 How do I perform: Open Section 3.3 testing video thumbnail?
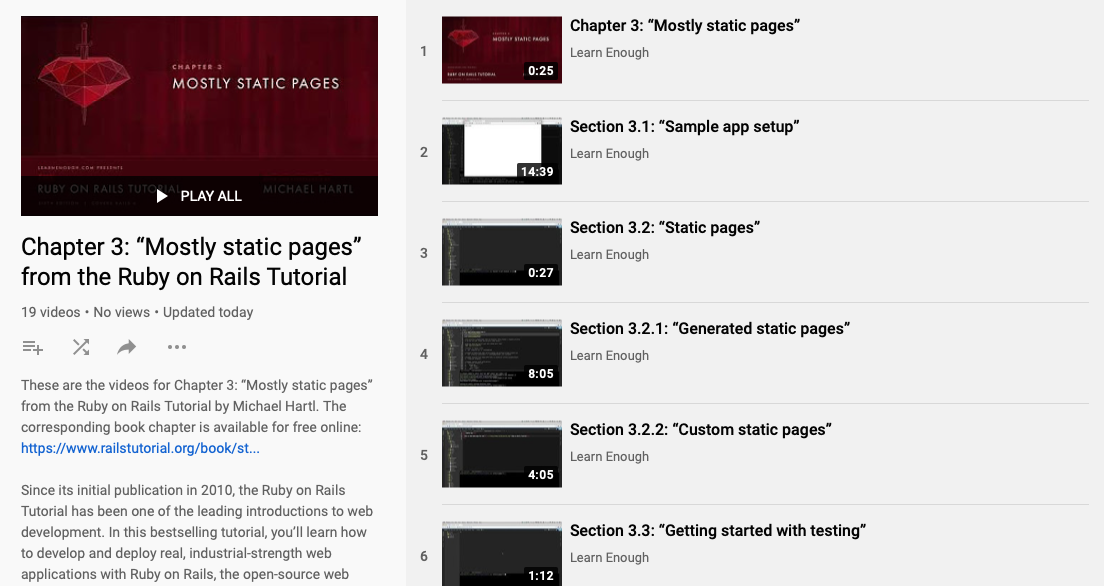click(x=501, y=553)
